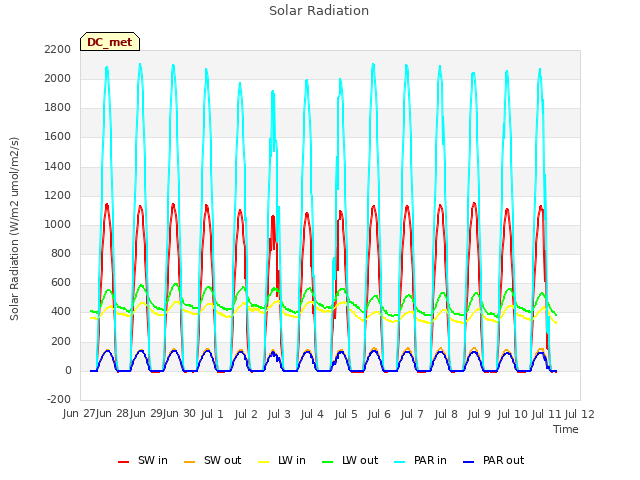Screen dimensions: 640x480
Task: Click the yellow LW in color marker
Action: coord(264,462)
